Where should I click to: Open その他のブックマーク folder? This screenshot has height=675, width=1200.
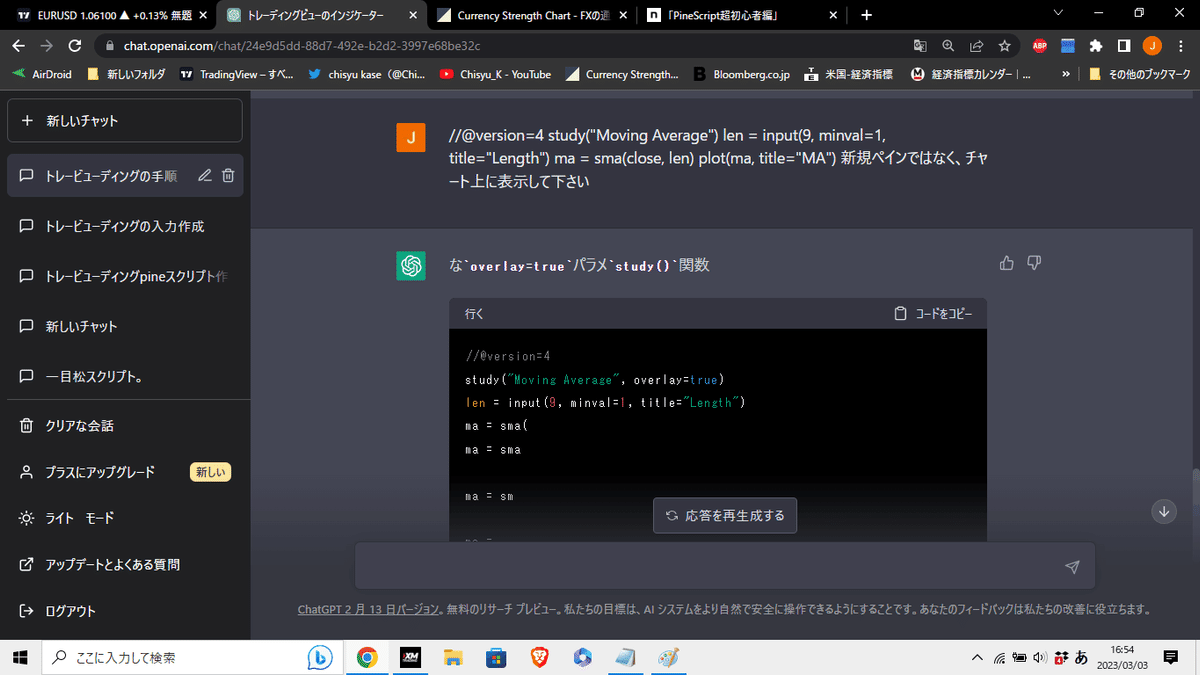click(1139, 74)
